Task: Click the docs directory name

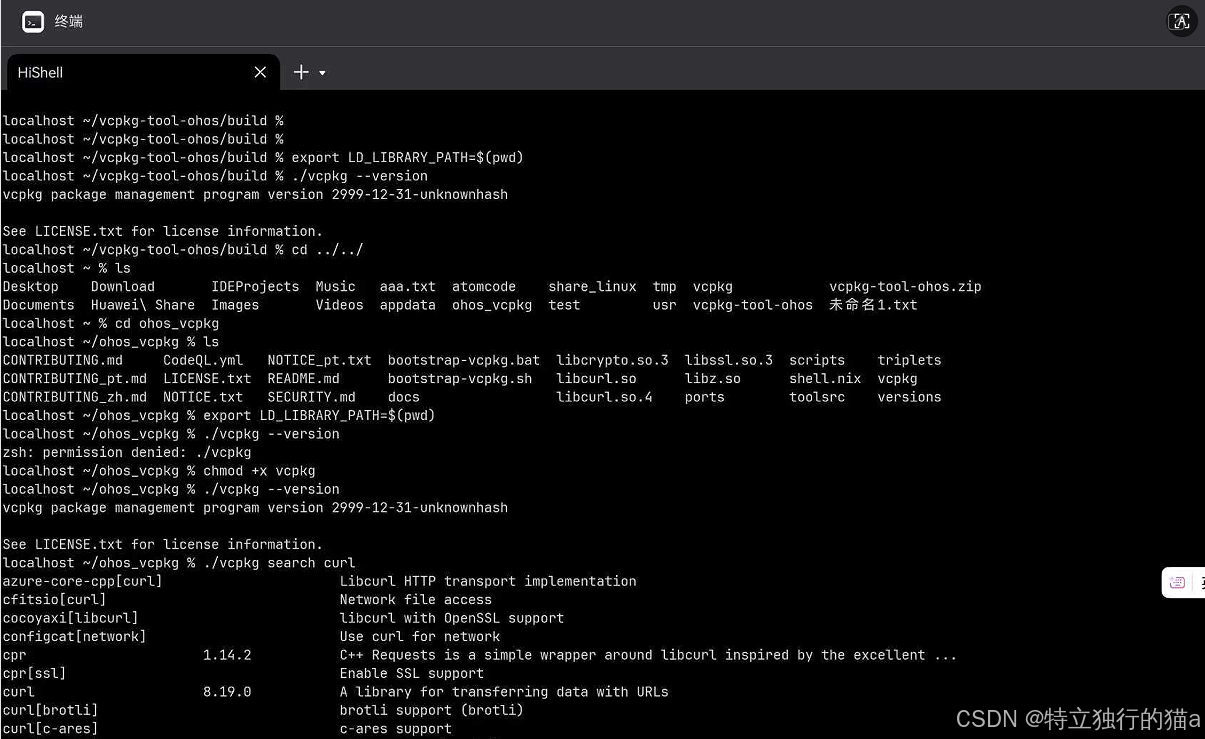Action: coord(404,397)
